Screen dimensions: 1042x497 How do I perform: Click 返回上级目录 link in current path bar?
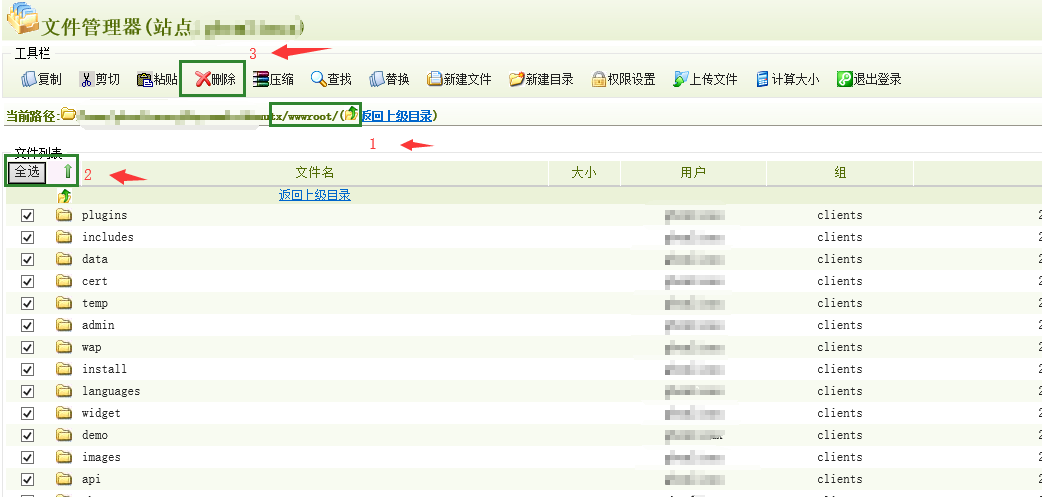397,116
